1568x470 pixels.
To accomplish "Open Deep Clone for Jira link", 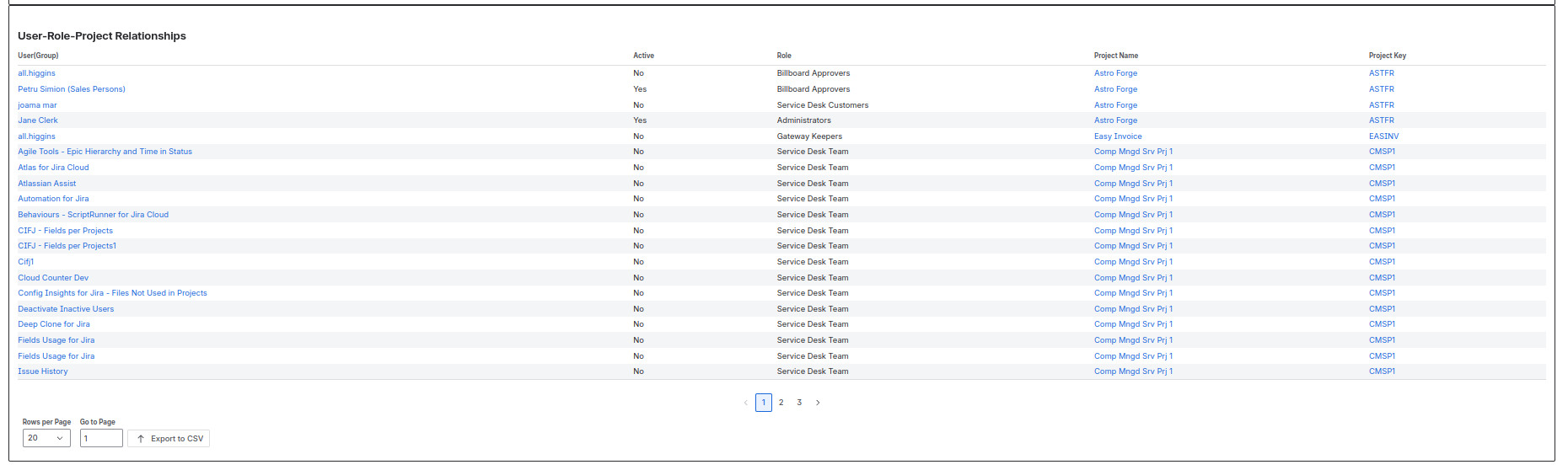I will 54,324.
